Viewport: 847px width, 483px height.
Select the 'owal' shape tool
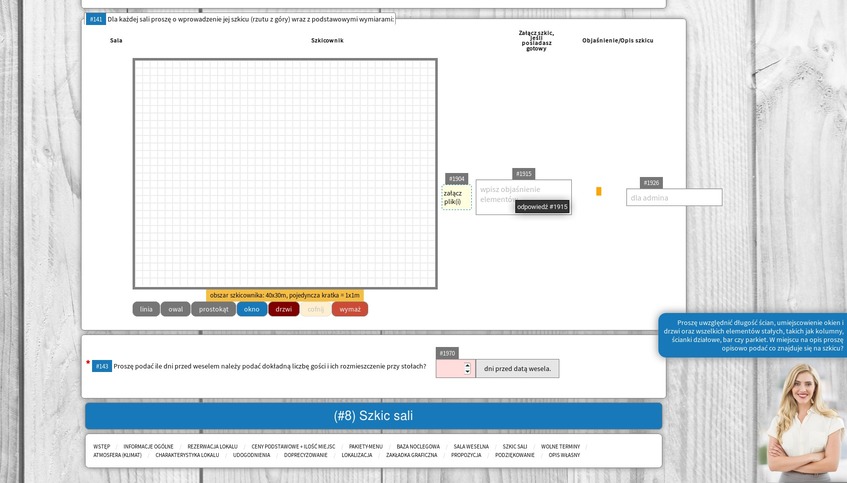click(175, 309)
